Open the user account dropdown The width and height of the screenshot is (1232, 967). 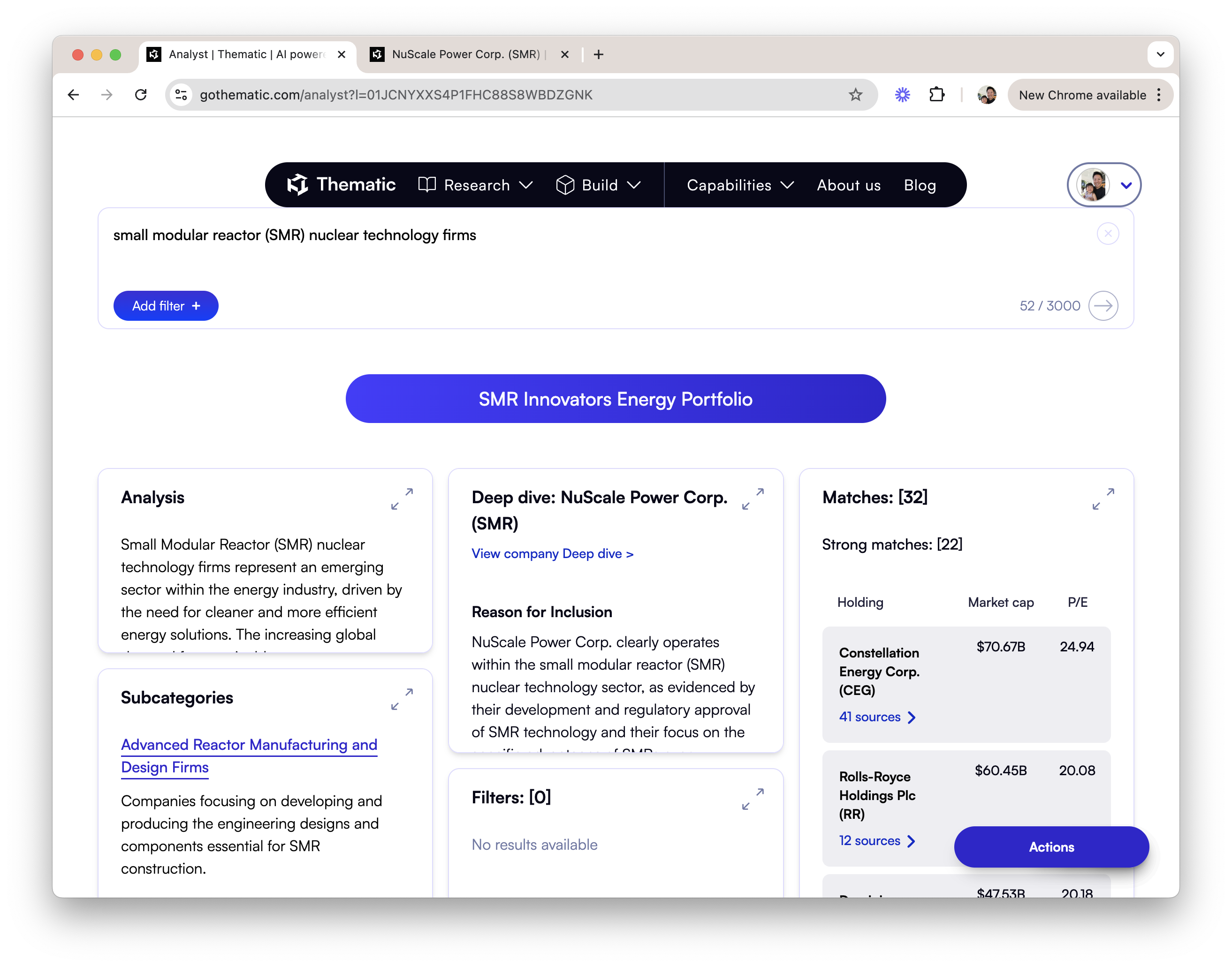pos(1103,185)
